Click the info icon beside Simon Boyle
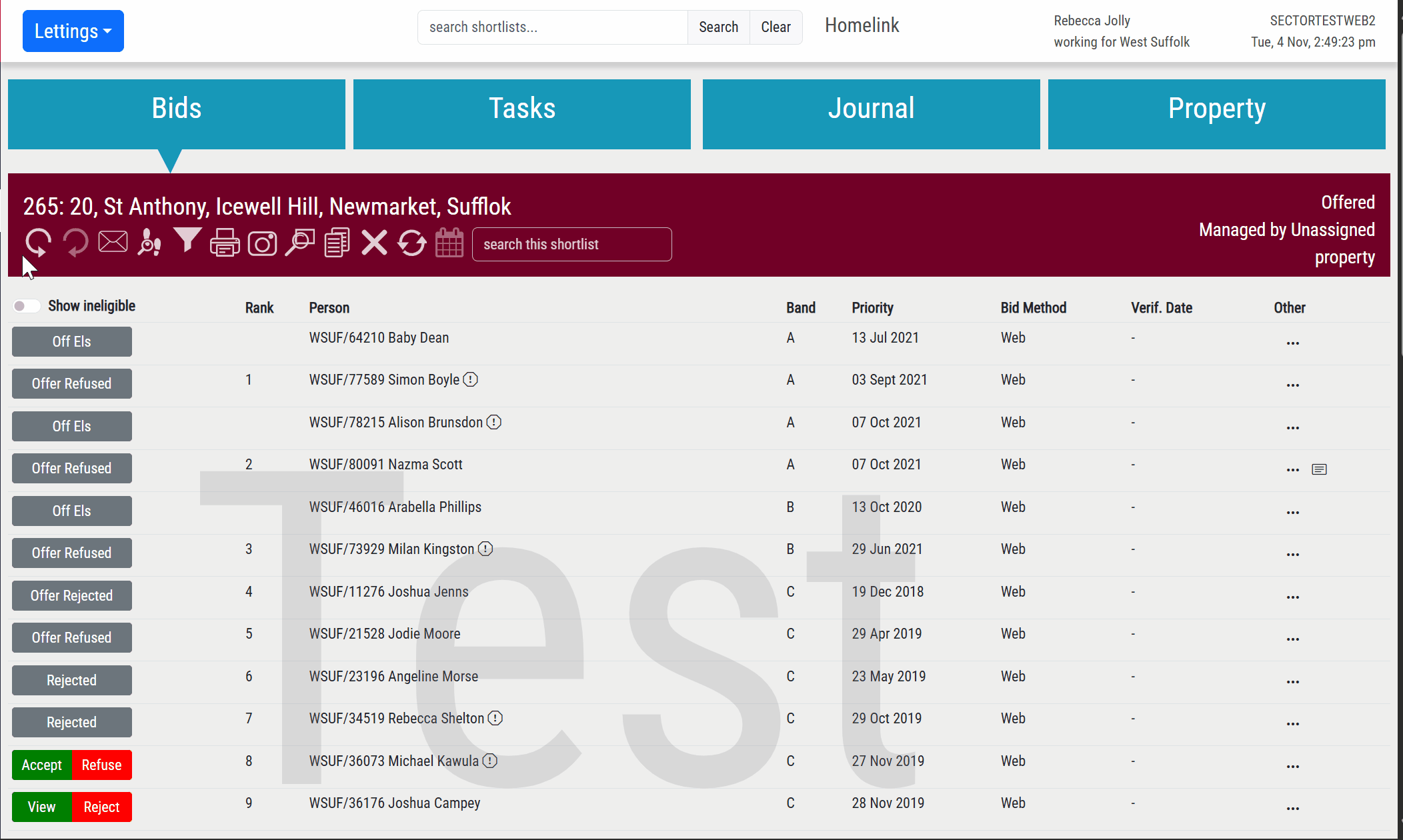The height and width of the screenshot is (840, 1403). [x=471, y=380]
